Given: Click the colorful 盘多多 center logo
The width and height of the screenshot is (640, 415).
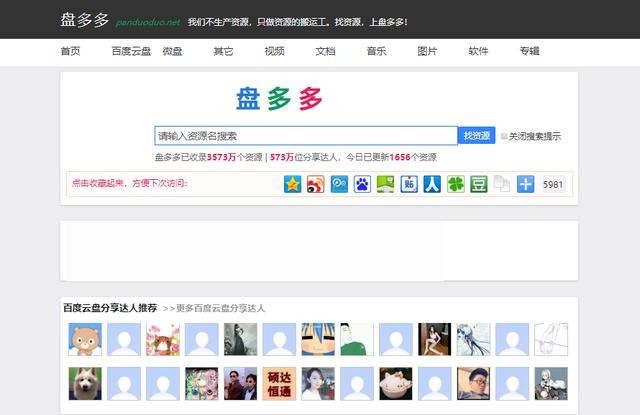Looking at the screenshot, I should coord(279,99).
